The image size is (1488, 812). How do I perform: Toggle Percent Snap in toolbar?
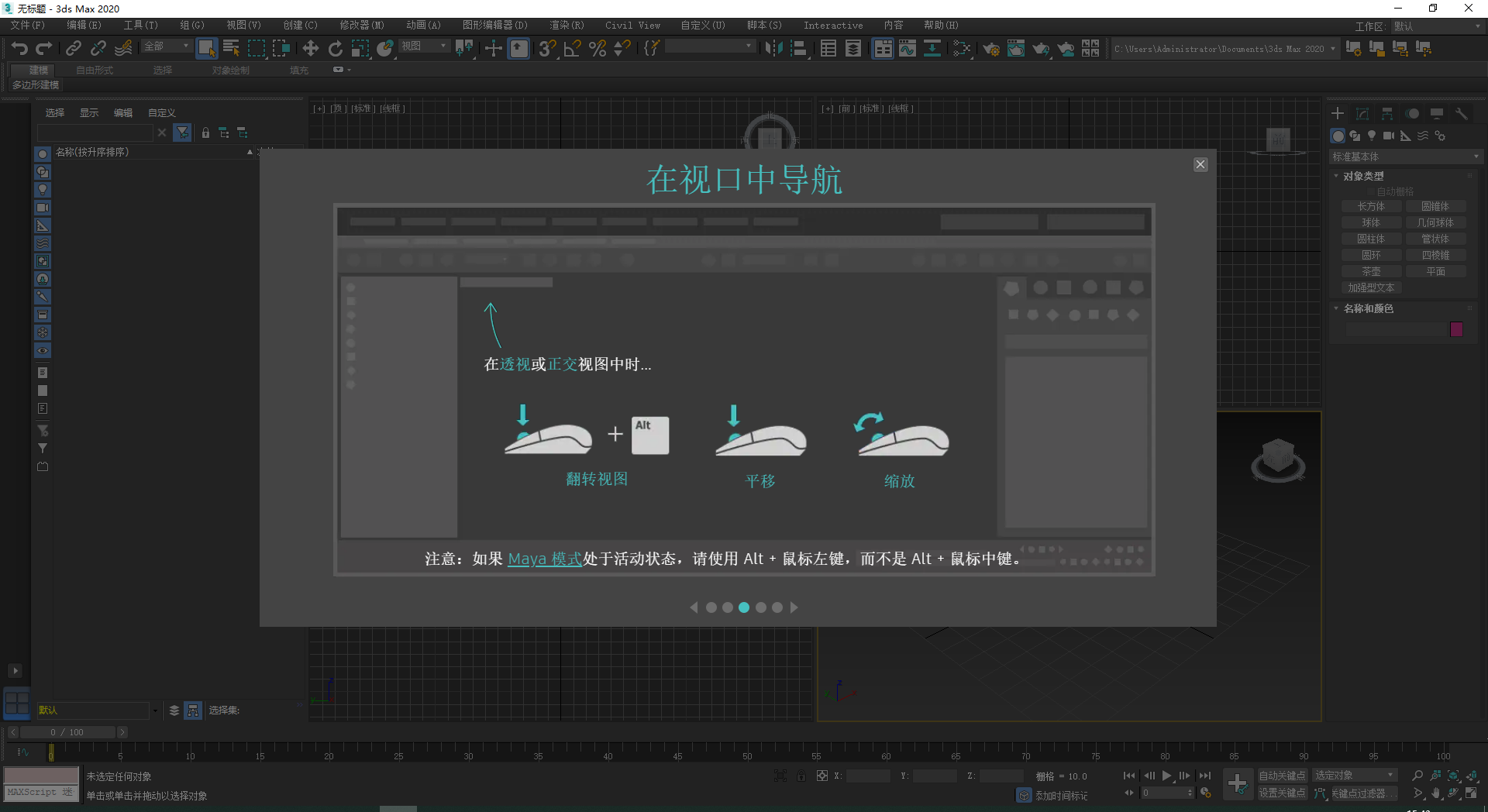[x=597, y=49]
